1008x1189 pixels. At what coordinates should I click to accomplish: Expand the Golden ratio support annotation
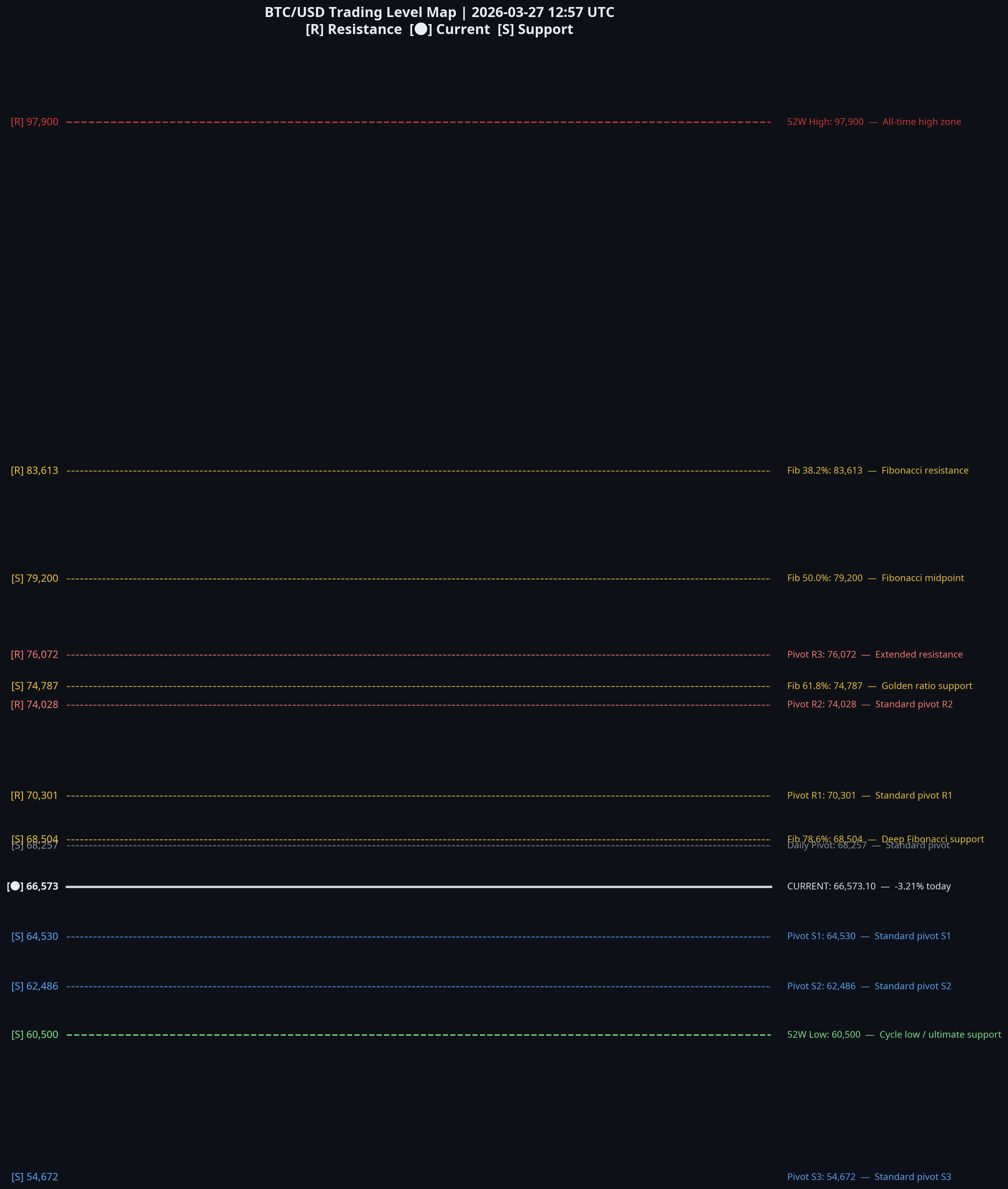[x=880, y=686]
